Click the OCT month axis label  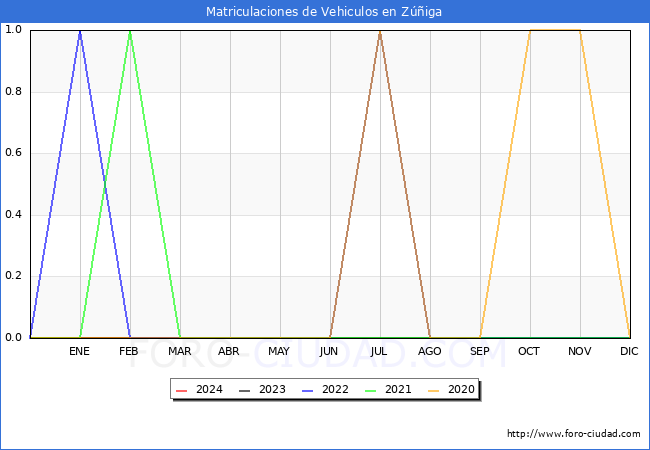[529, 351]
